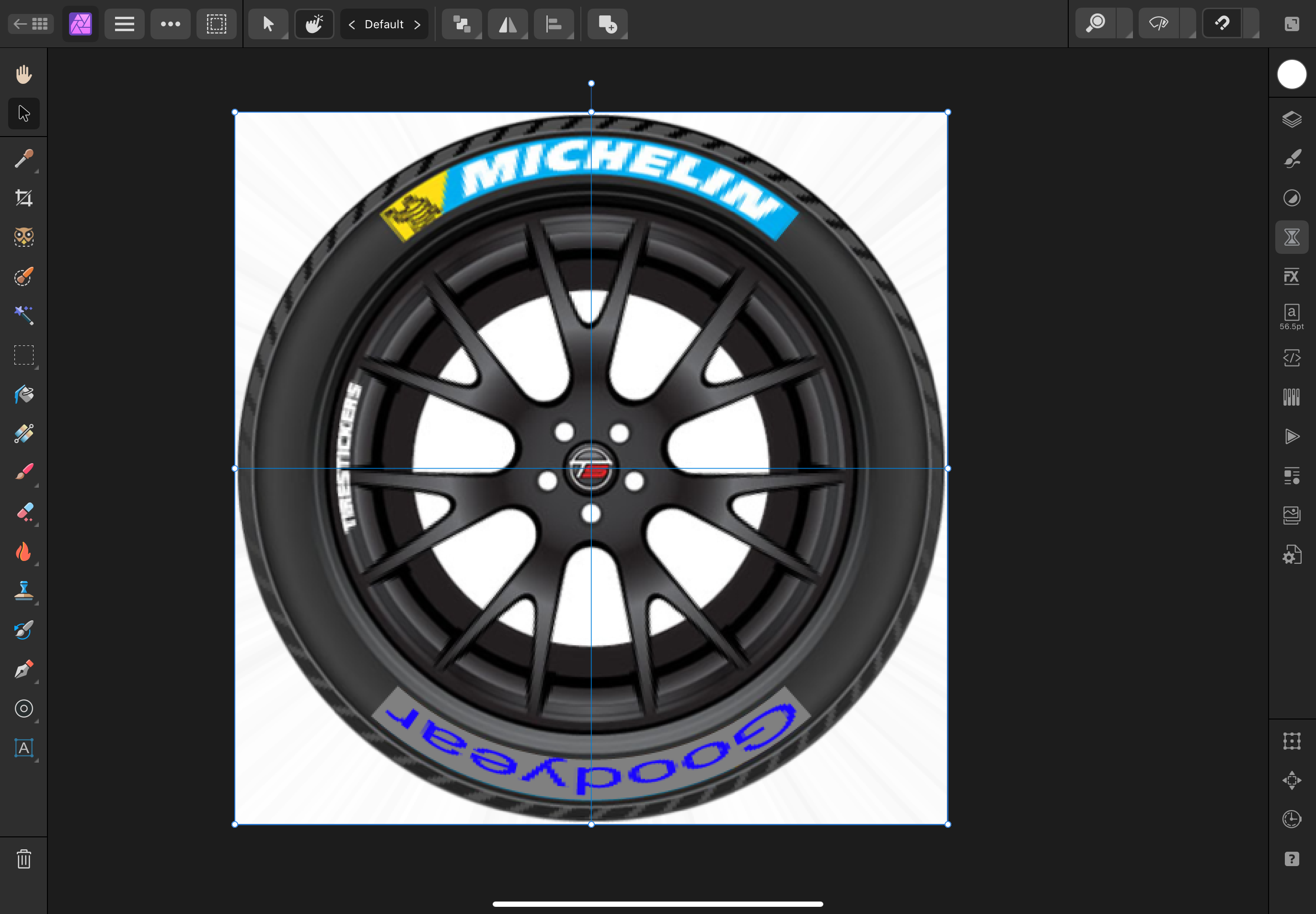Select the Inpainting bandage tool
1316x914 pixels.
23,434
